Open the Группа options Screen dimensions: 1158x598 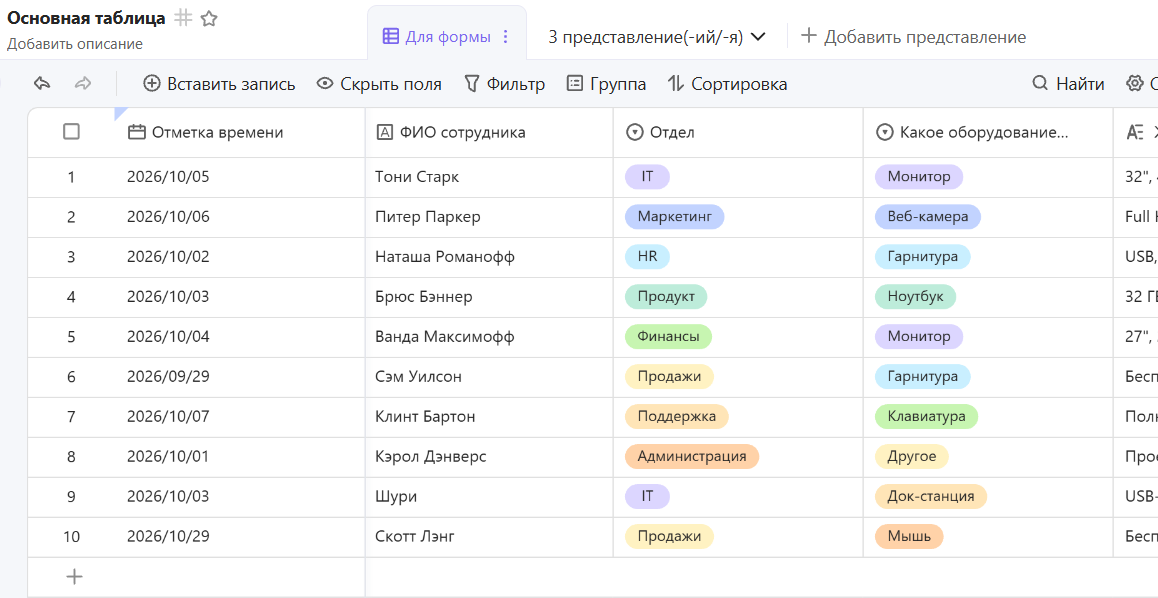point(606,84)
